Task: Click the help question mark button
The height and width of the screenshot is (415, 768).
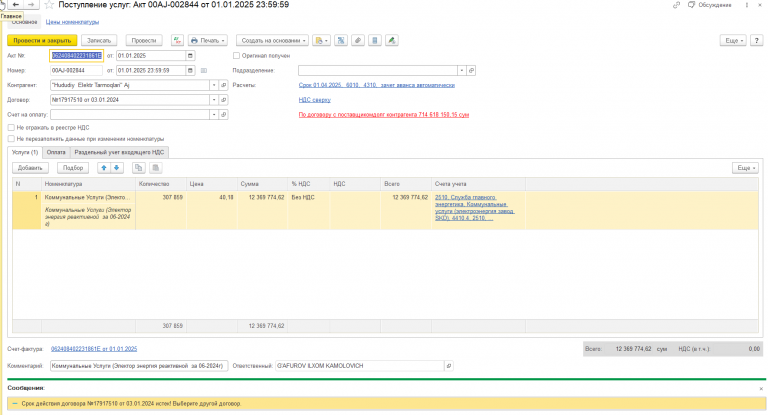Action: coord(757,41)
